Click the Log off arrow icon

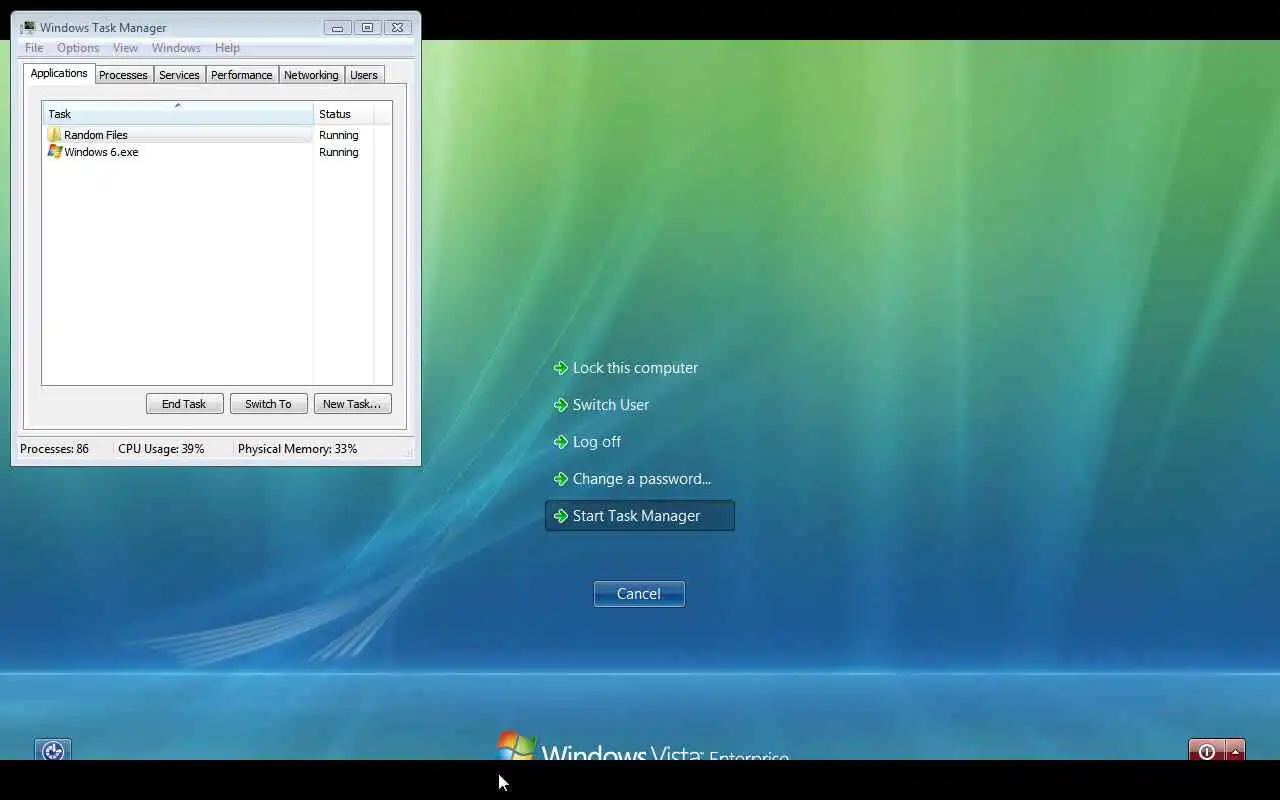(x=561, y=442)
